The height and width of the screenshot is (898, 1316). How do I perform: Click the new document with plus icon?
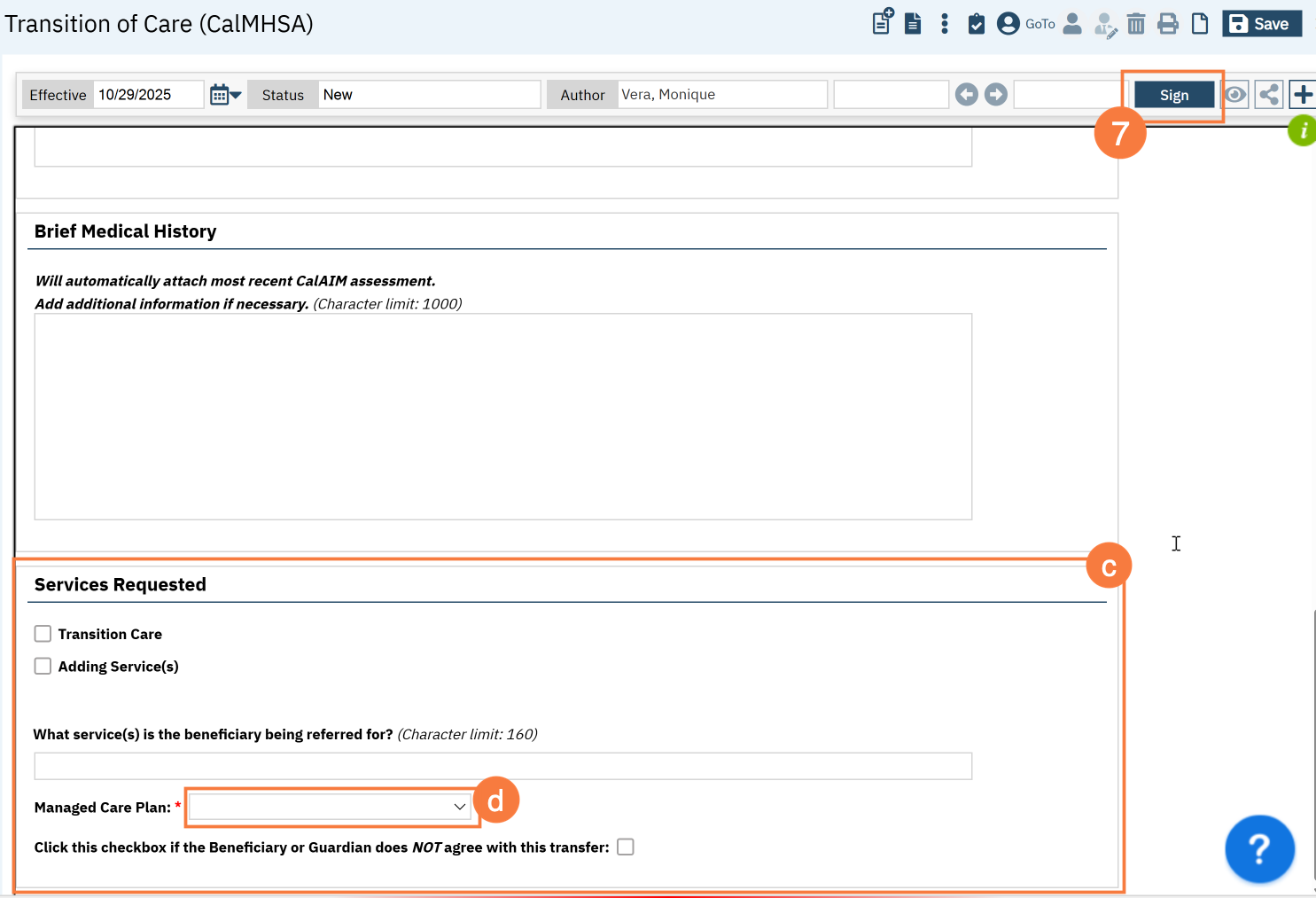pyautogui.click(x=882, y=22)
